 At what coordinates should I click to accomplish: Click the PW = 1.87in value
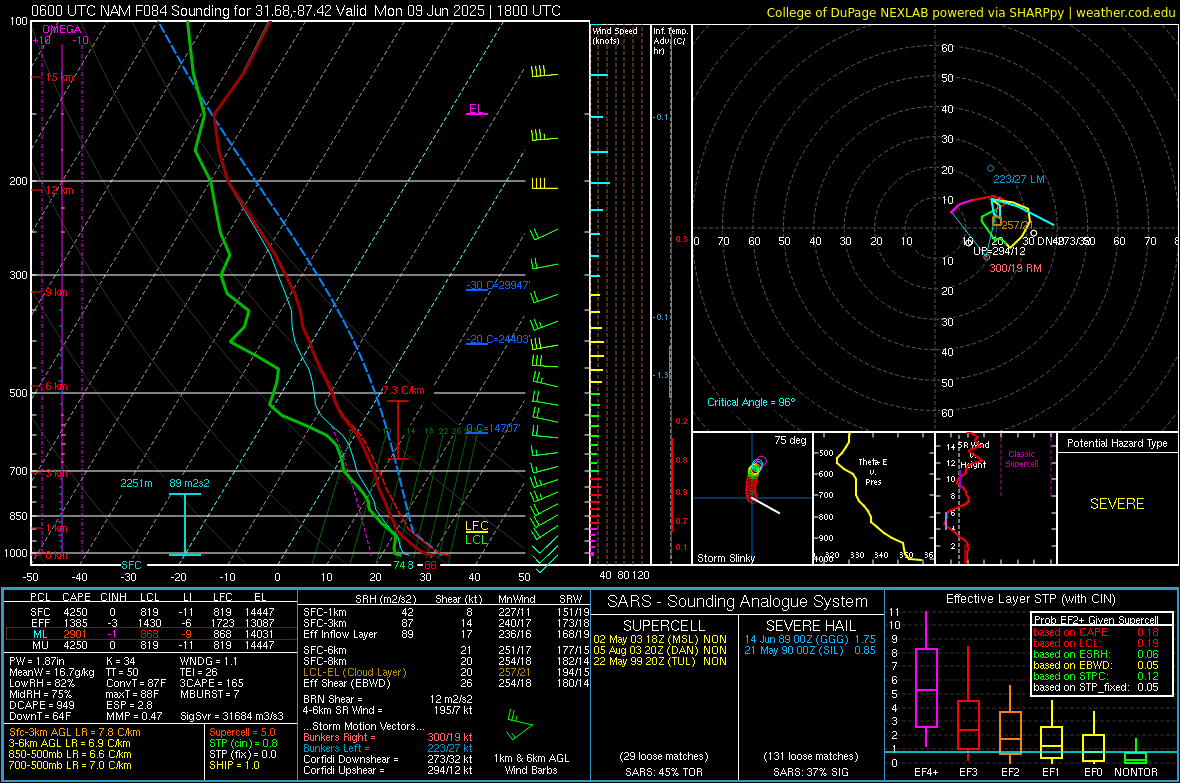(x=39, y=661)
